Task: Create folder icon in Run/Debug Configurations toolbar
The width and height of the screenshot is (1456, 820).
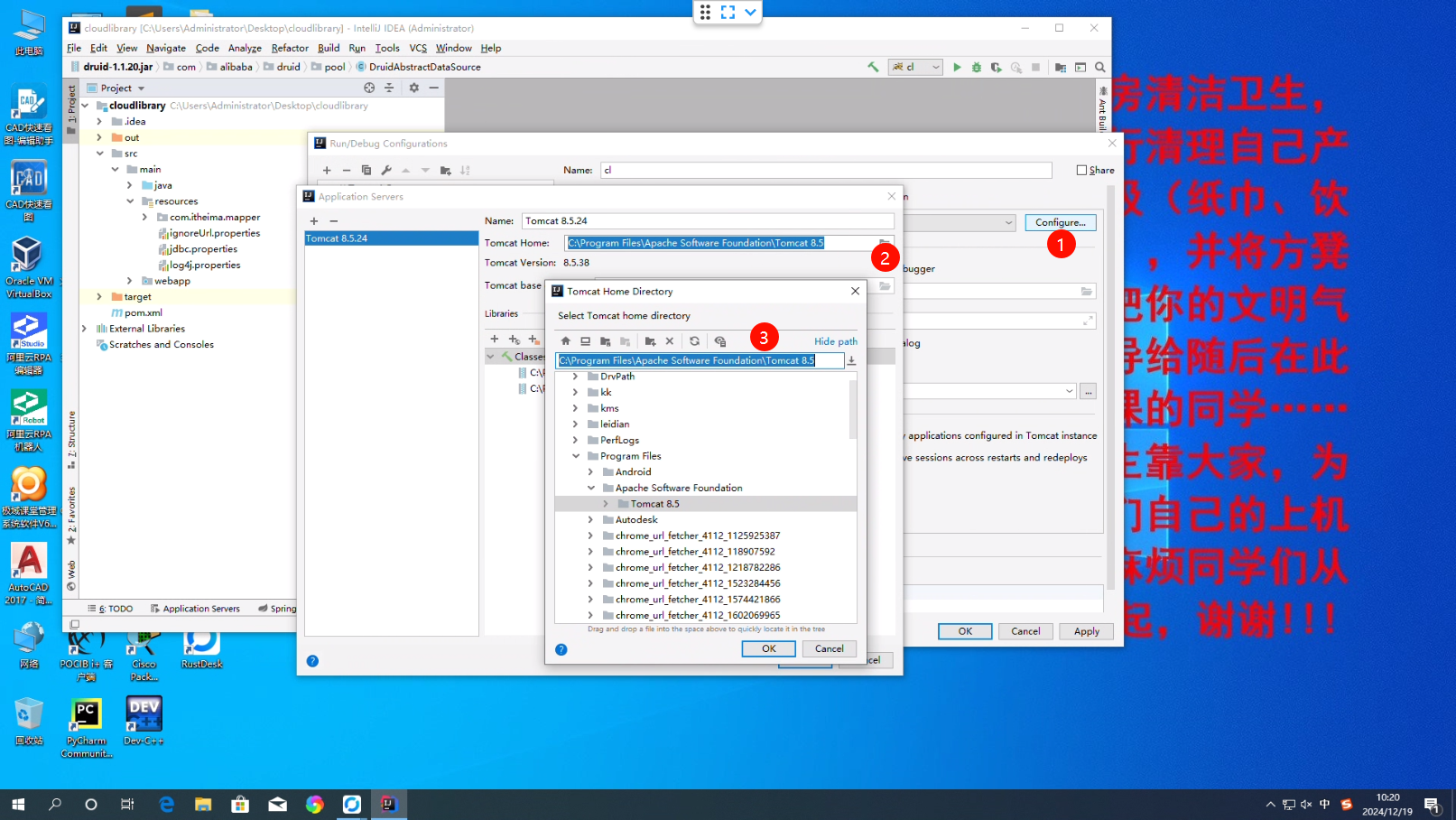Action: pyautogui.click(x=446, y=170)
